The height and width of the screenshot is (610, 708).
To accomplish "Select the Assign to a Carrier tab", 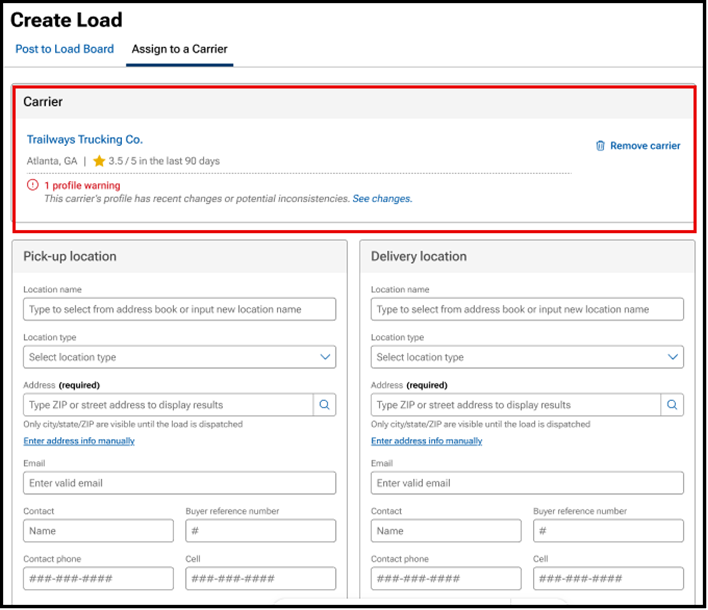I will [x=180, y=49].
